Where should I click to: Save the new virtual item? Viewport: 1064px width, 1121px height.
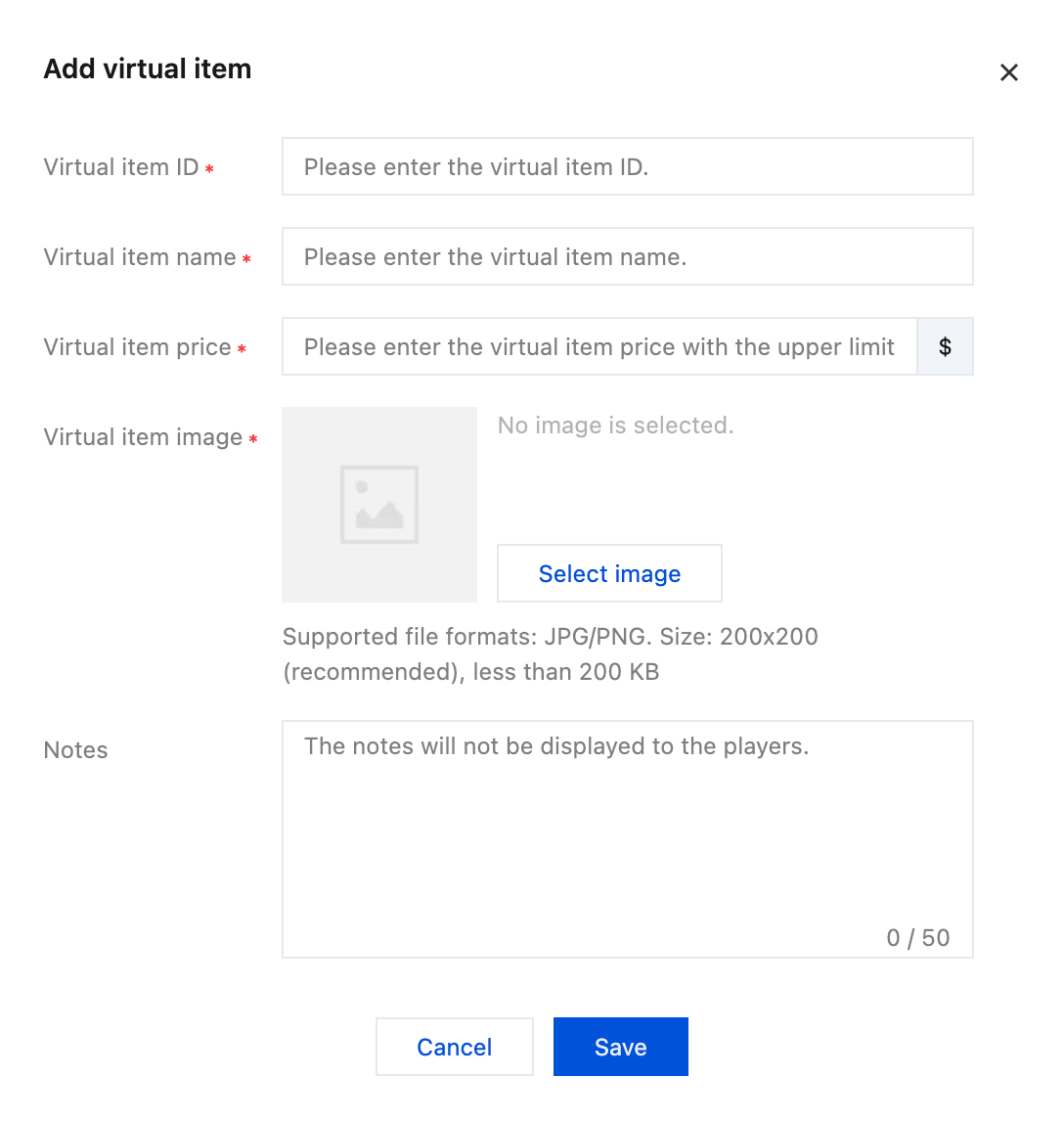[621, 1047]
